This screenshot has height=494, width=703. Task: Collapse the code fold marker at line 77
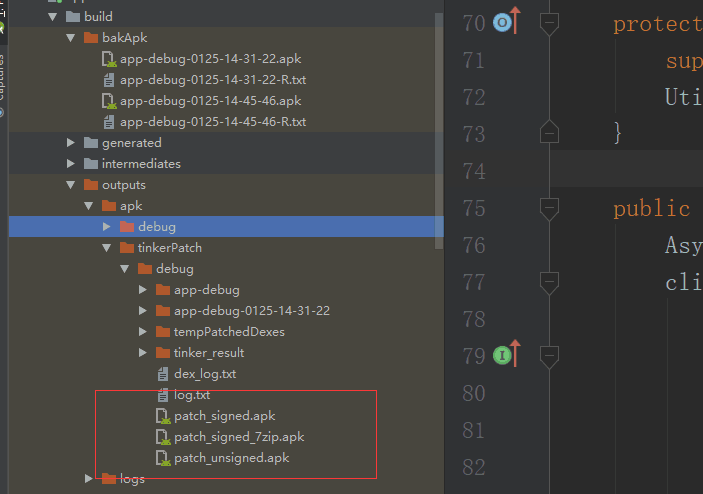549,283
